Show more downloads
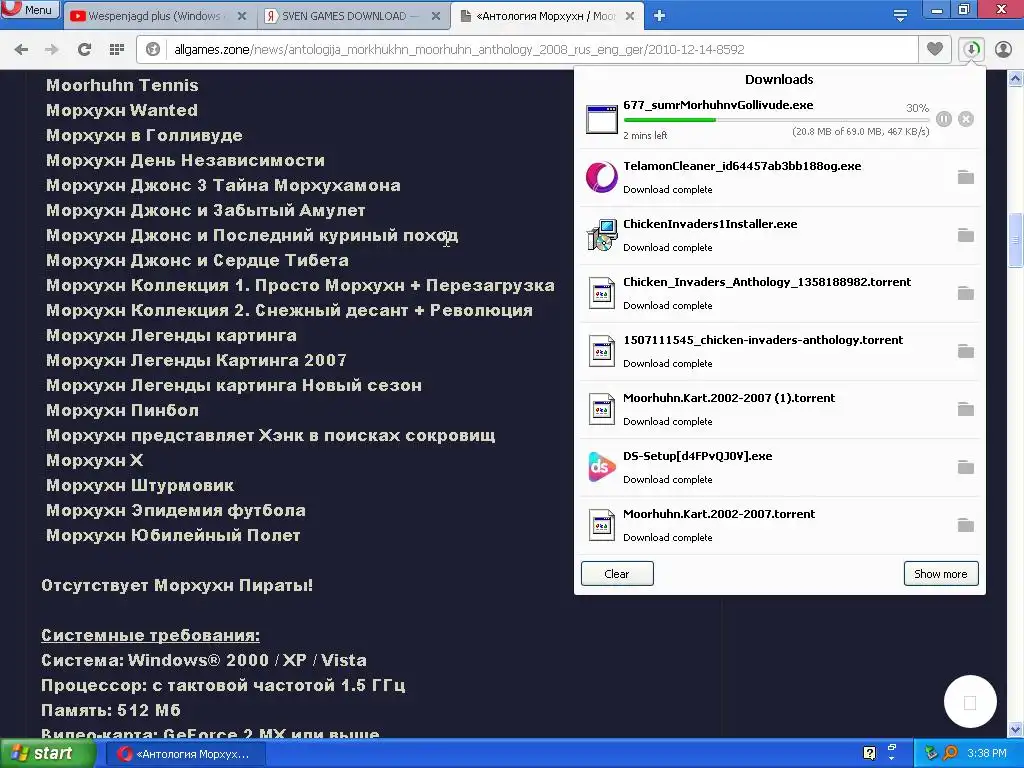This screenshot has height=768, width=1024. [x=940, y=574]
